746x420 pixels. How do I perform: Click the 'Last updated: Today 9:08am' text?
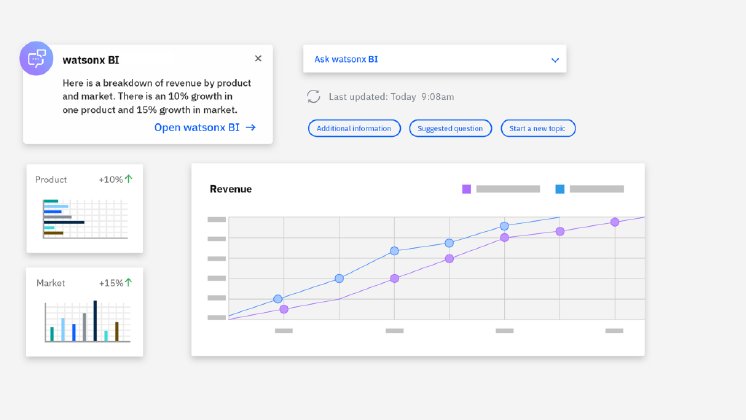pyautogui.click(x=391, y=97)
